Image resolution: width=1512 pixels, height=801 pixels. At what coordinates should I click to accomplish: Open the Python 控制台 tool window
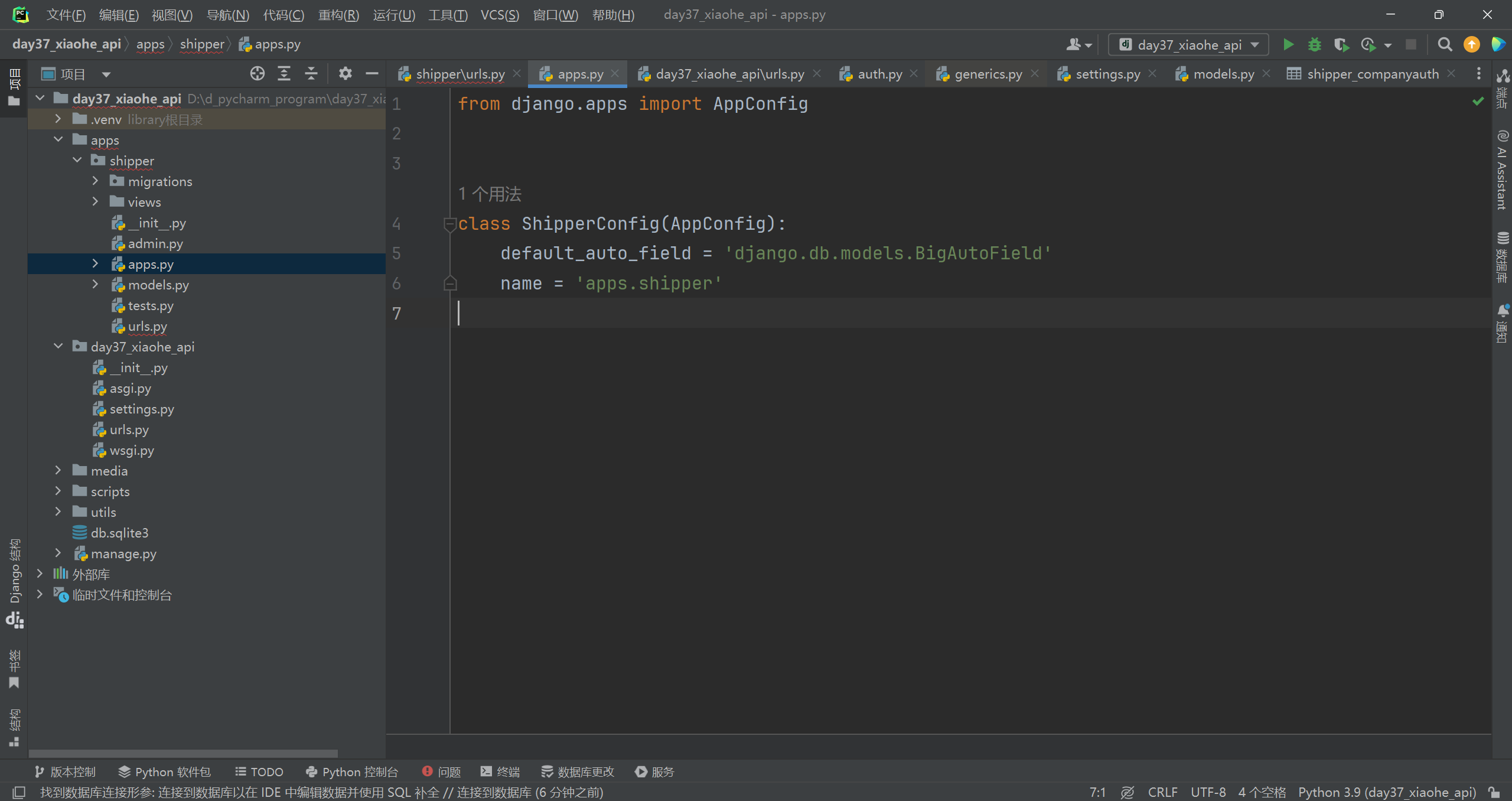[352, 771]
